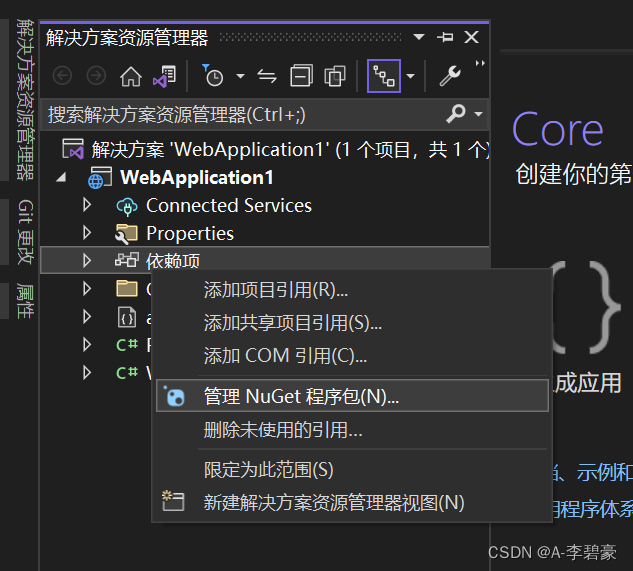Click the Back navigation arrow in Solution Explorer
The image size is (633, 571).
tap(62, 76)
